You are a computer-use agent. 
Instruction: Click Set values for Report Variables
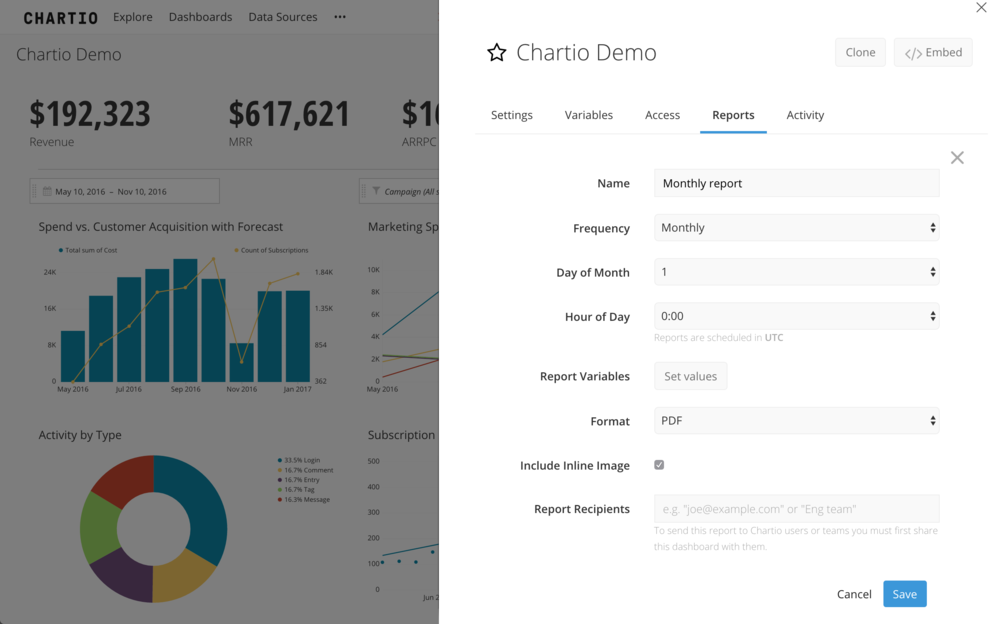690,376
